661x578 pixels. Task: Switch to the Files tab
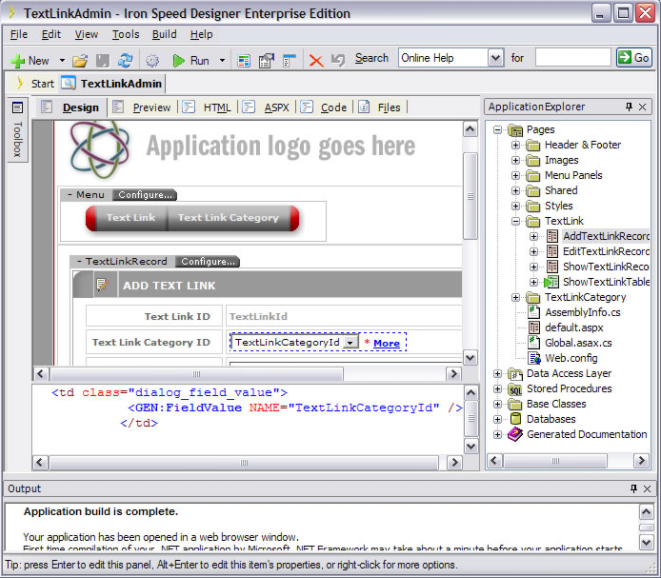pos(380,108)
